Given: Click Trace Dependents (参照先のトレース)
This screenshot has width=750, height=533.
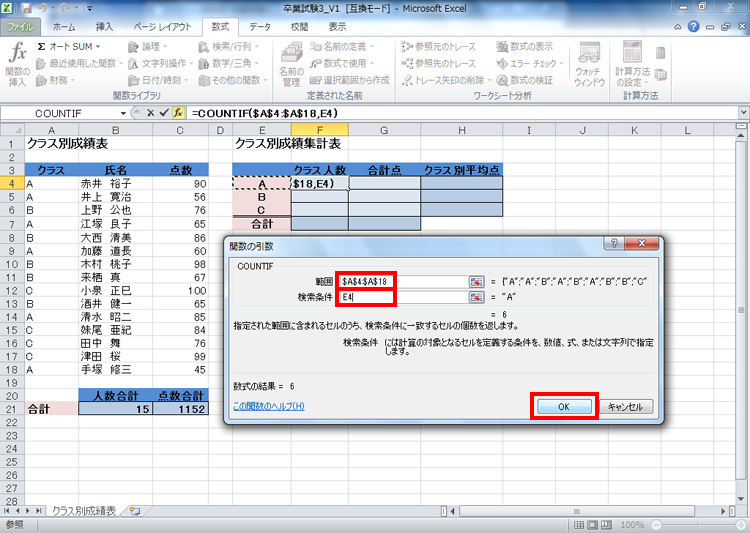Looking at the screenshot, I should (439, 63).
